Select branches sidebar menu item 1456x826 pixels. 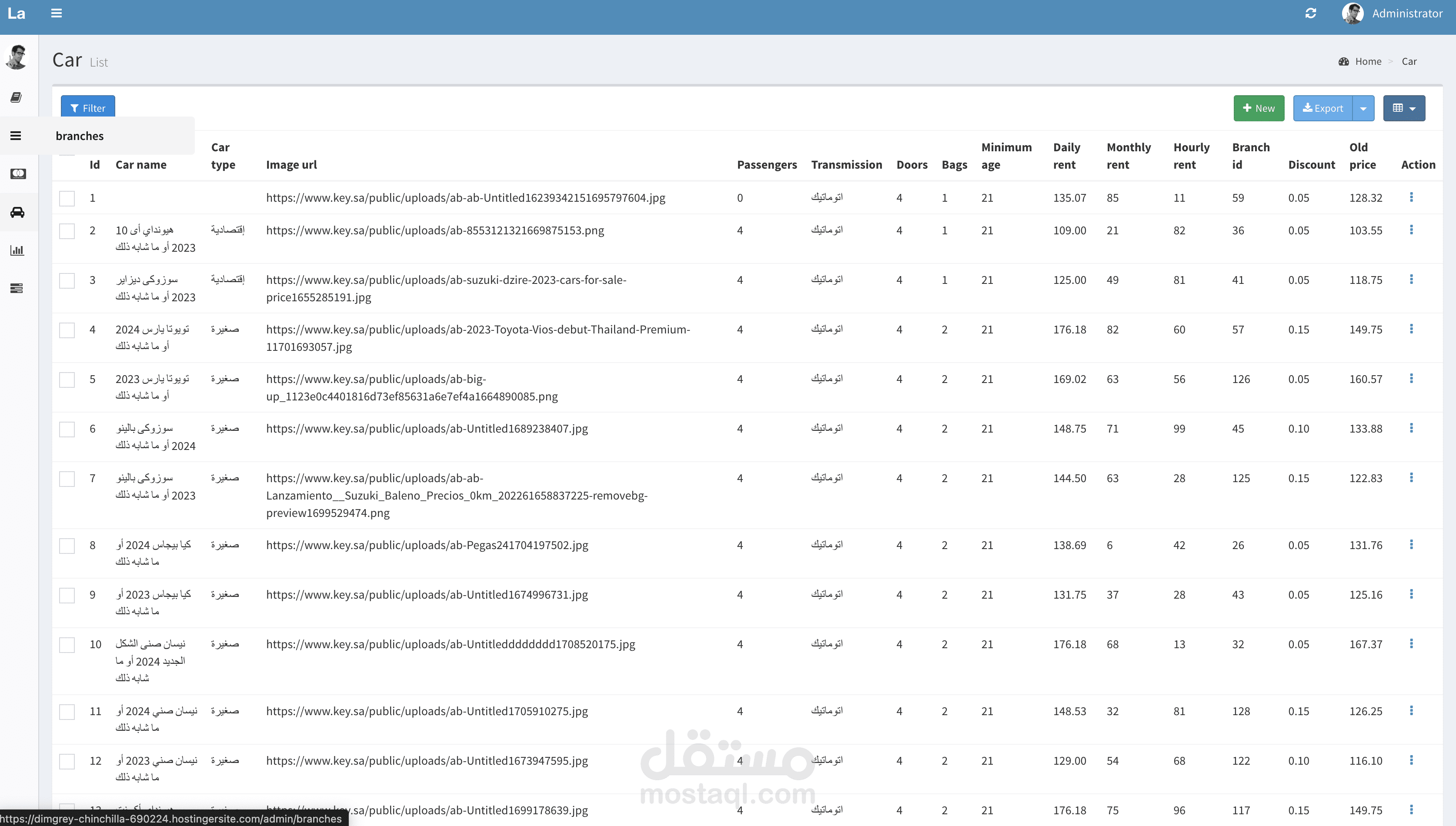tap(80, 136)
